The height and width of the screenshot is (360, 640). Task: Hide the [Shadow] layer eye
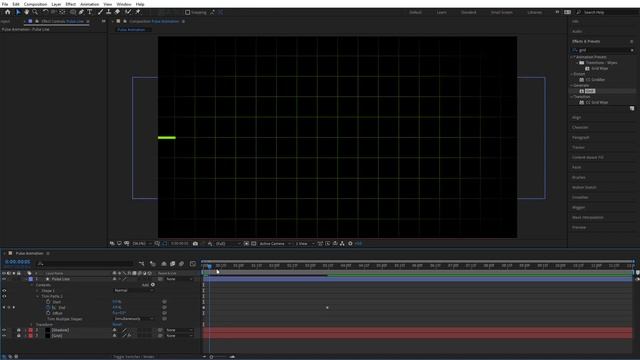[x=4, y=330]
